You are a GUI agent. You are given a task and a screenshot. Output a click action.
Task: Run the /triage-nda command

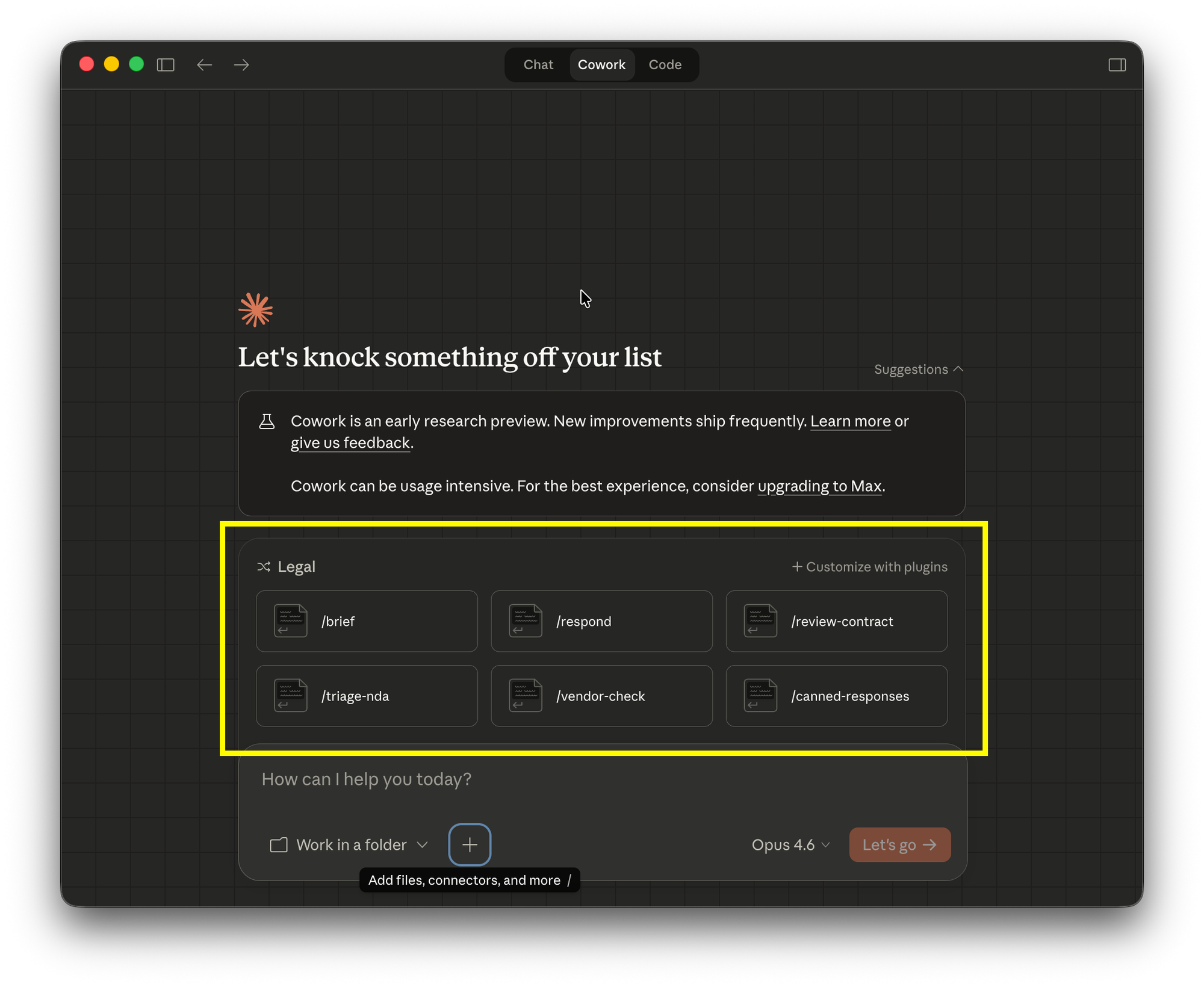pyautogui.click(x=367, y=696)
